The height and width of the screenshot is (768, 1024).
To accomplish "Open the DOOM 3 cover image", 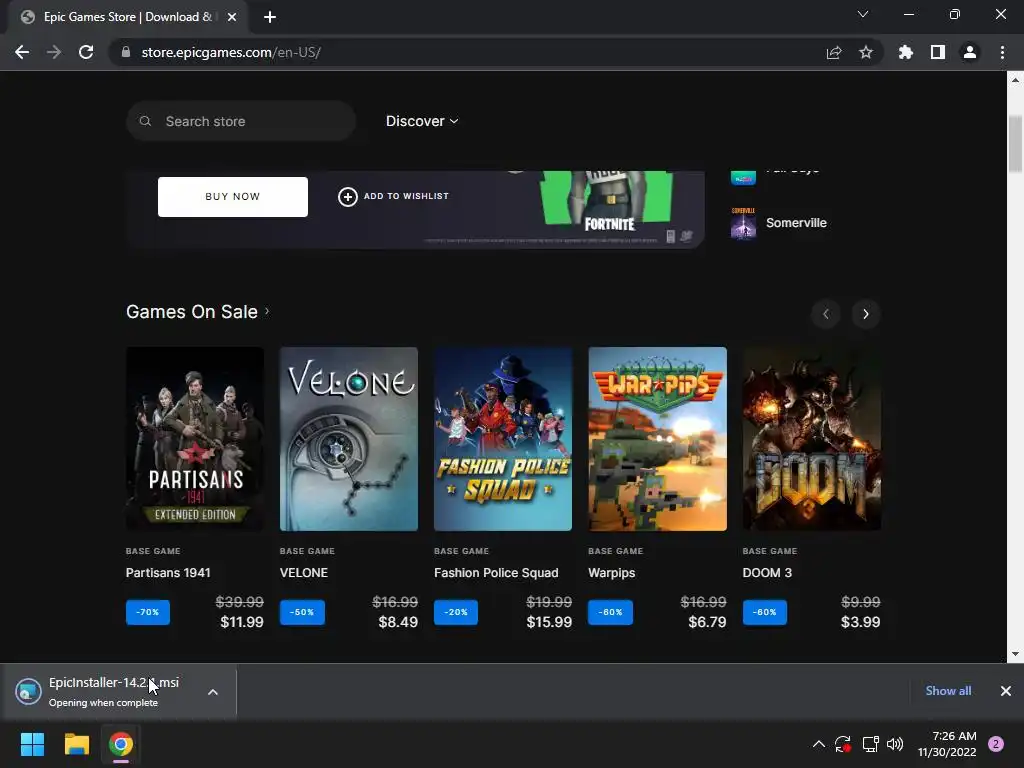I will click(x=812, y=439).
